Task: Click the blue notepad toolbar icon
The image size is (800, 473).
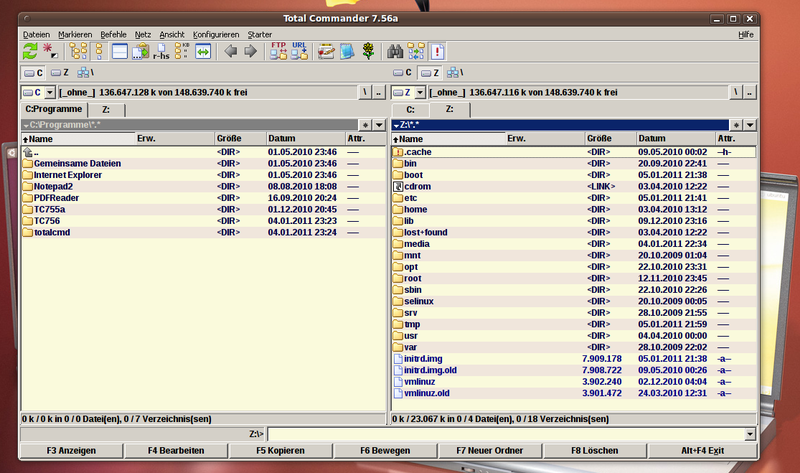Action: click(347, 51)
